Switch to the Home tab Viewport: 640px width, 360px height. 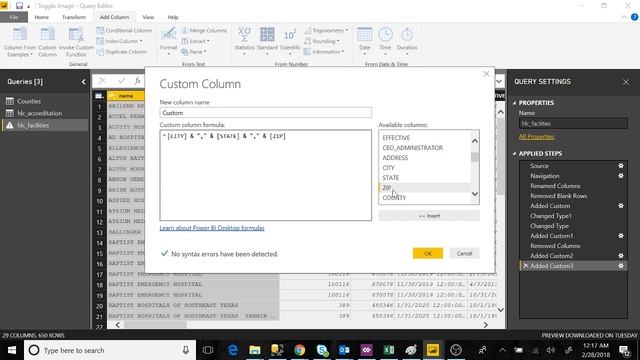point(42,17)
